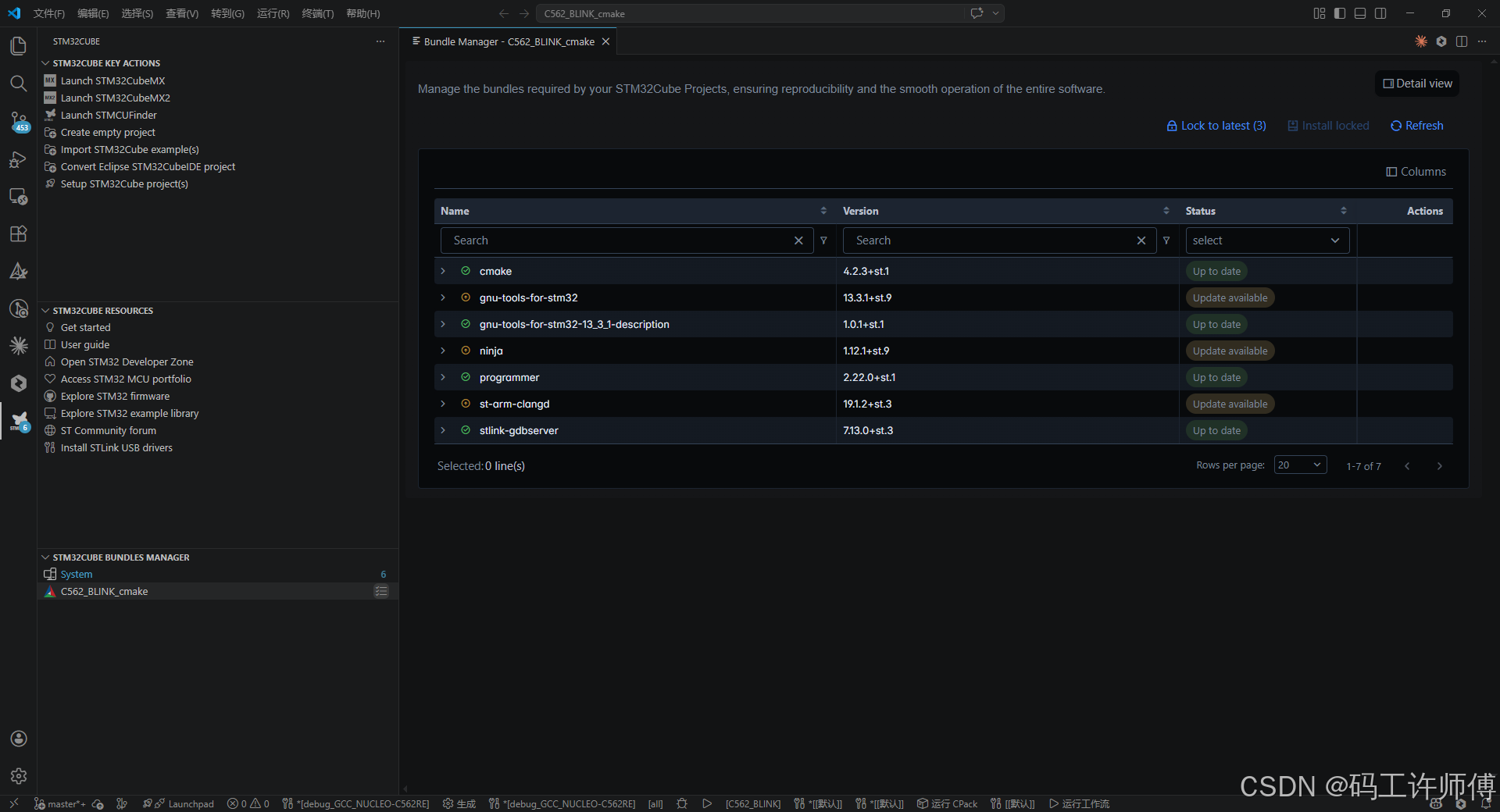Image resolution: width=1500 pixels, height=812 pixels.
Task: Open the 编辑(E) menu
Action: pos(93,13)
